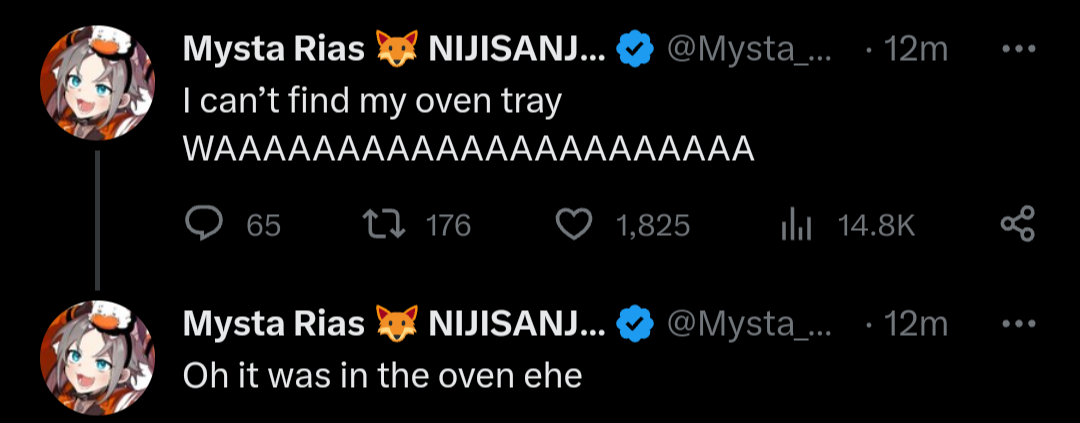Like the tweet with 1,825 likes
The width and height of the screenshot is (1080, 423).
573,225
